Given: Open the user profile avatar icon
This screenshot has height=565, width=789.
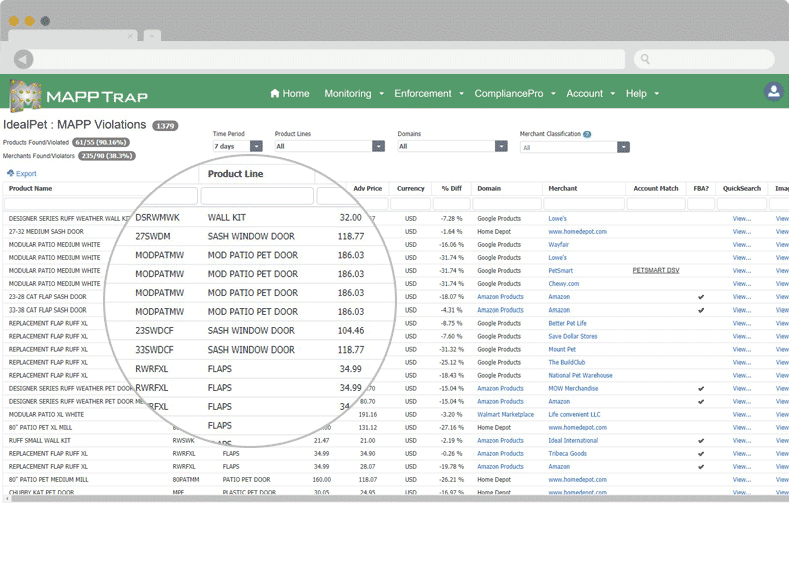Looking at the screenshot, I should click(x=773, y=92).
